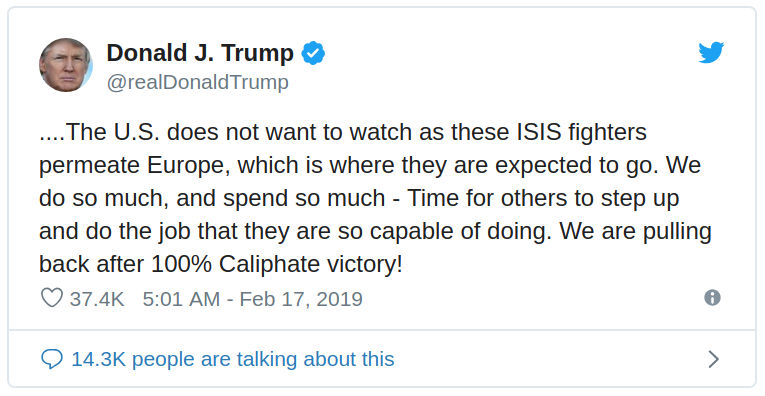Image resolution: width=765 pixels, height=396 pixels.
Task: Click the blue reply speech bubble icon
Action: click(x=52, y=359)
